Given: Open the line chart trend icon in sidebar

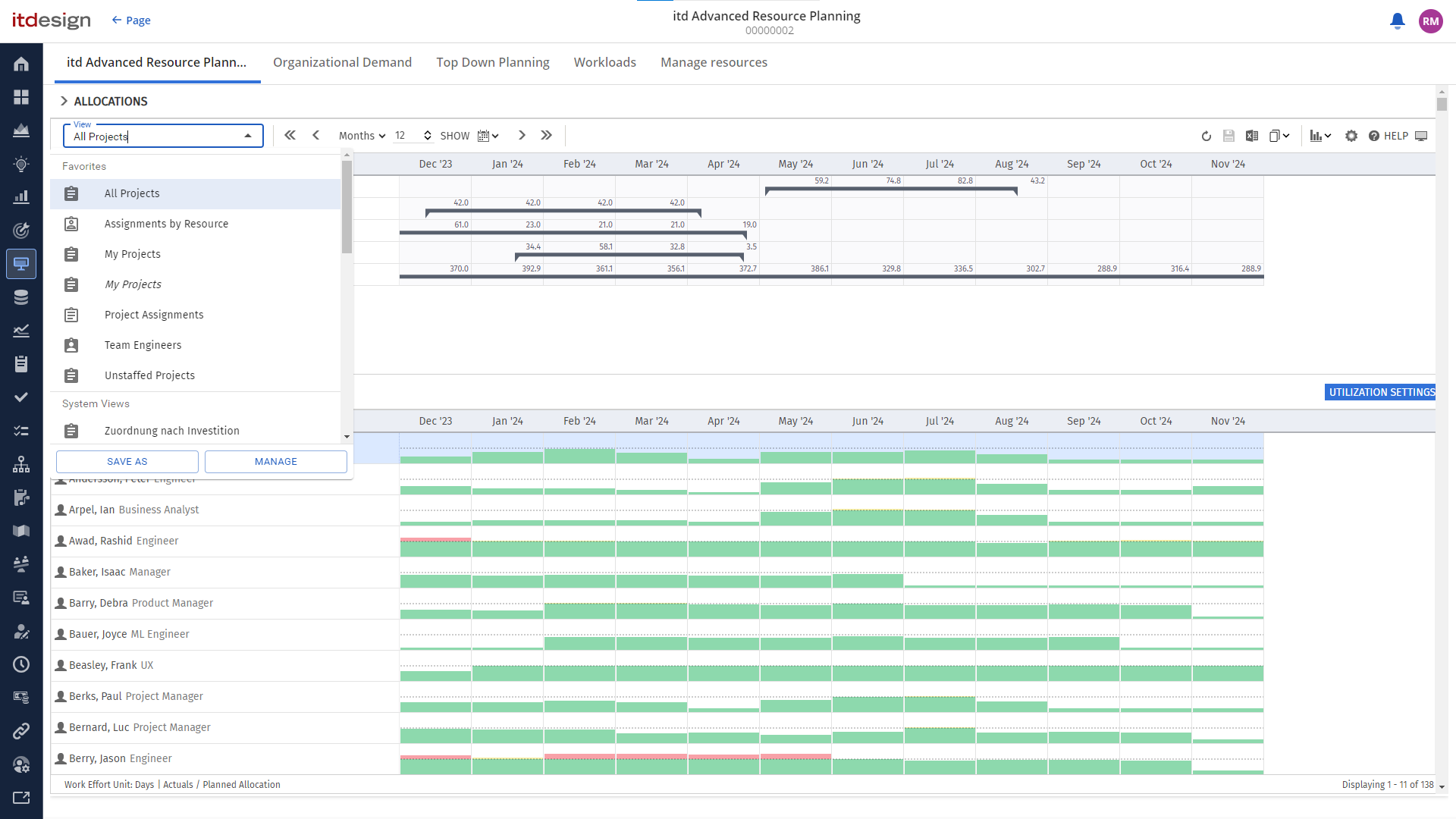Looking at the screenshot, I should click(x=21, y=331).
